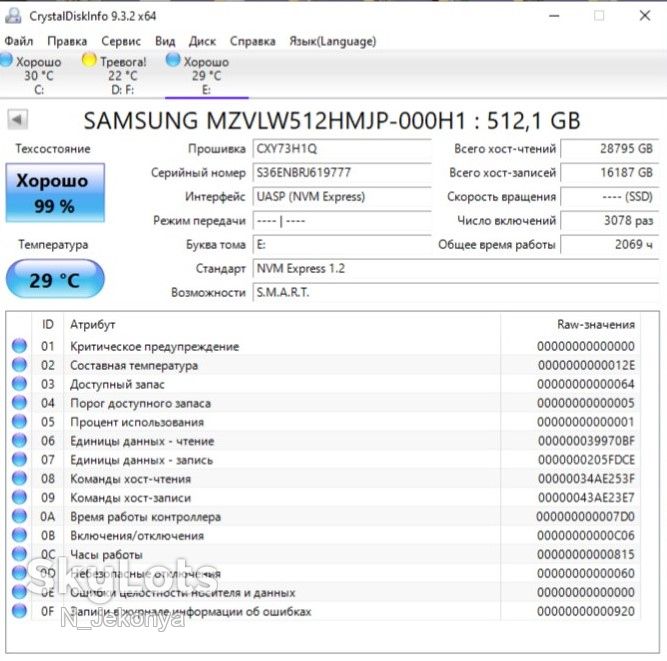667x661 pixels.
Task: Click raw value 0000000000920
Action: click(x=586, y=611)
